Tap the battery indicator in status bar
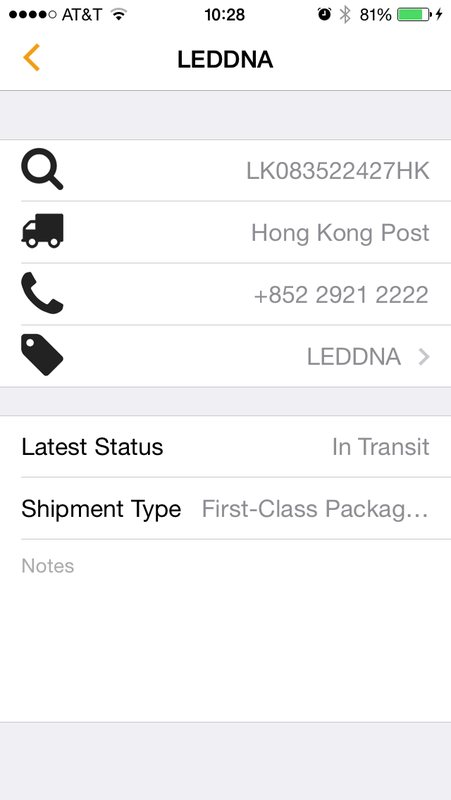This screenshot has height=800, width=451. tap(414, 15)
